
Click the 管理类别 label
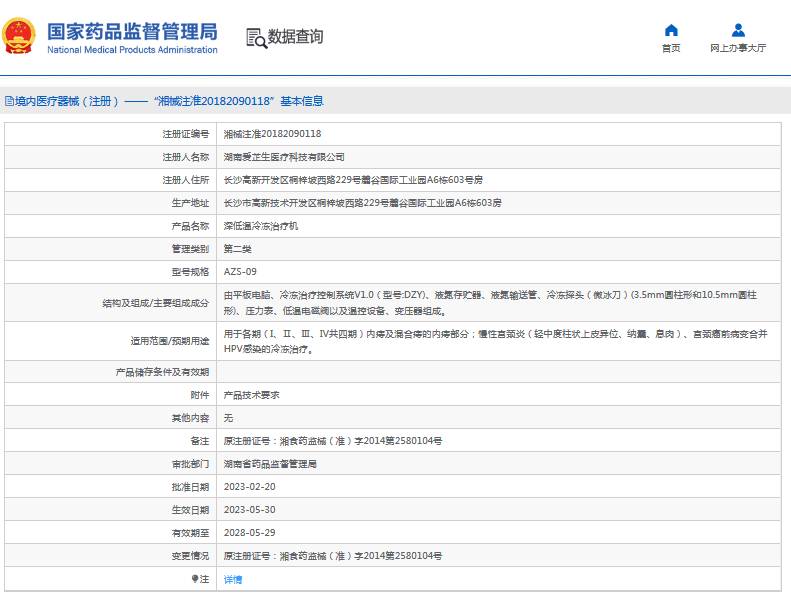(190, 249)
